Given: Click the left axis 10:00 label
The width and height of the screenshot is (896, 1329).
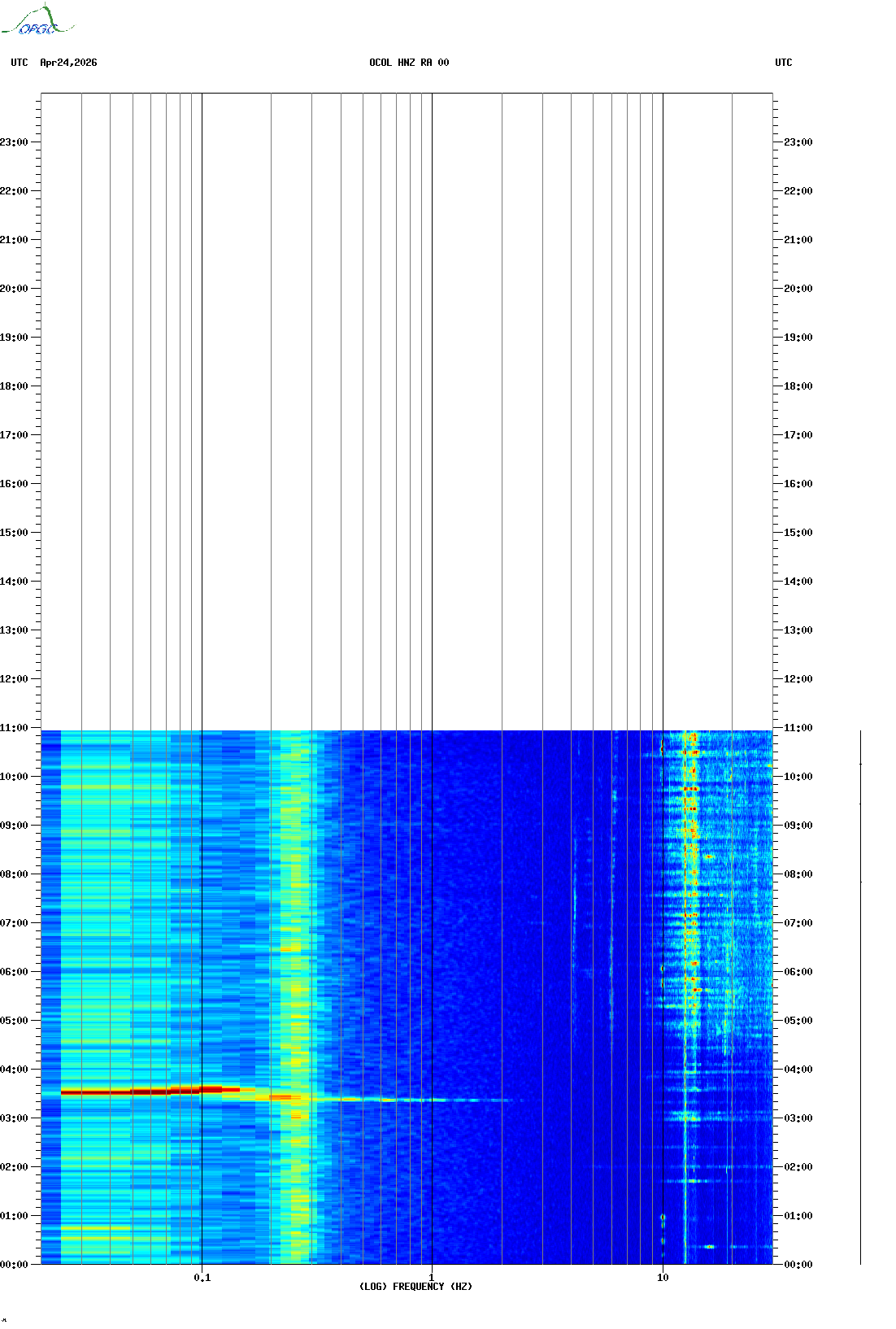Looking at the screenshot, I should click(14, 777).
